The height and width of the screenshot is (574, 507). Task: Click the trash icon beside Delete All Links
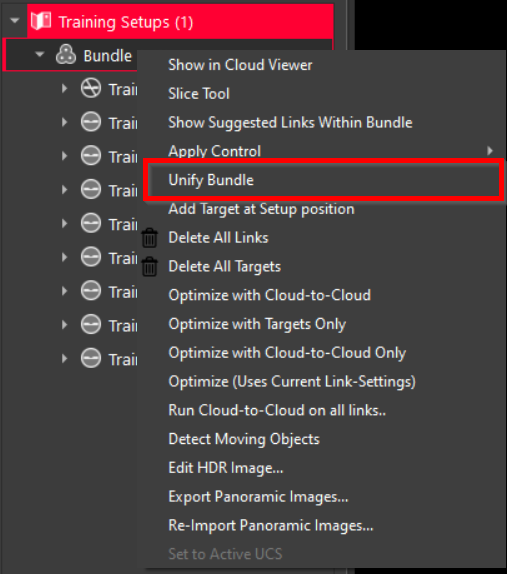150,238
